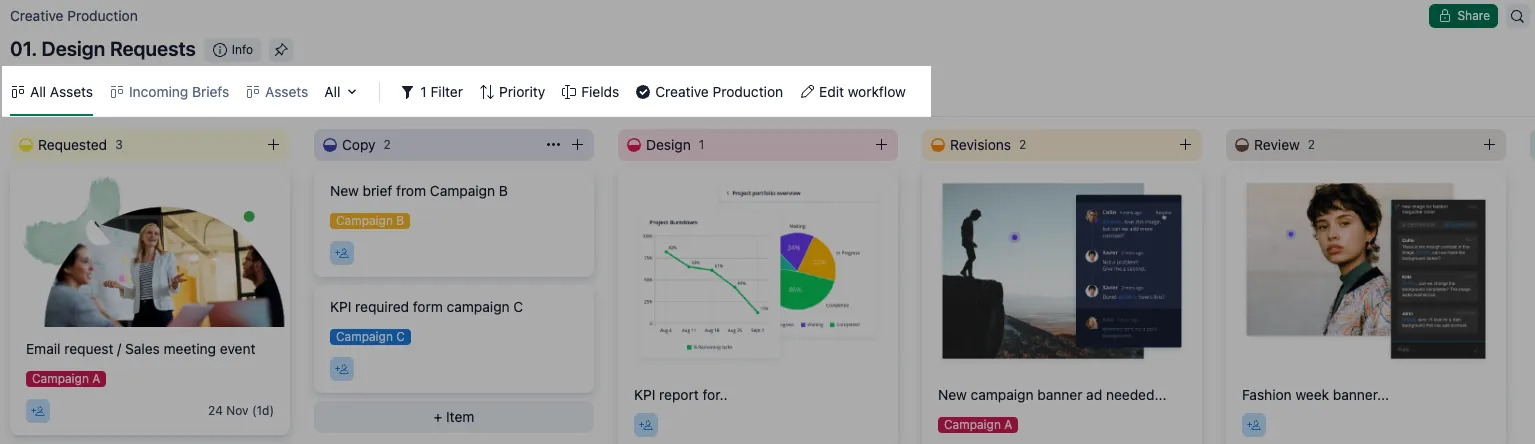Viewport: 1535px width, 444px height.
Task: Click Edit workflow
Action: [x=853, y=92]
